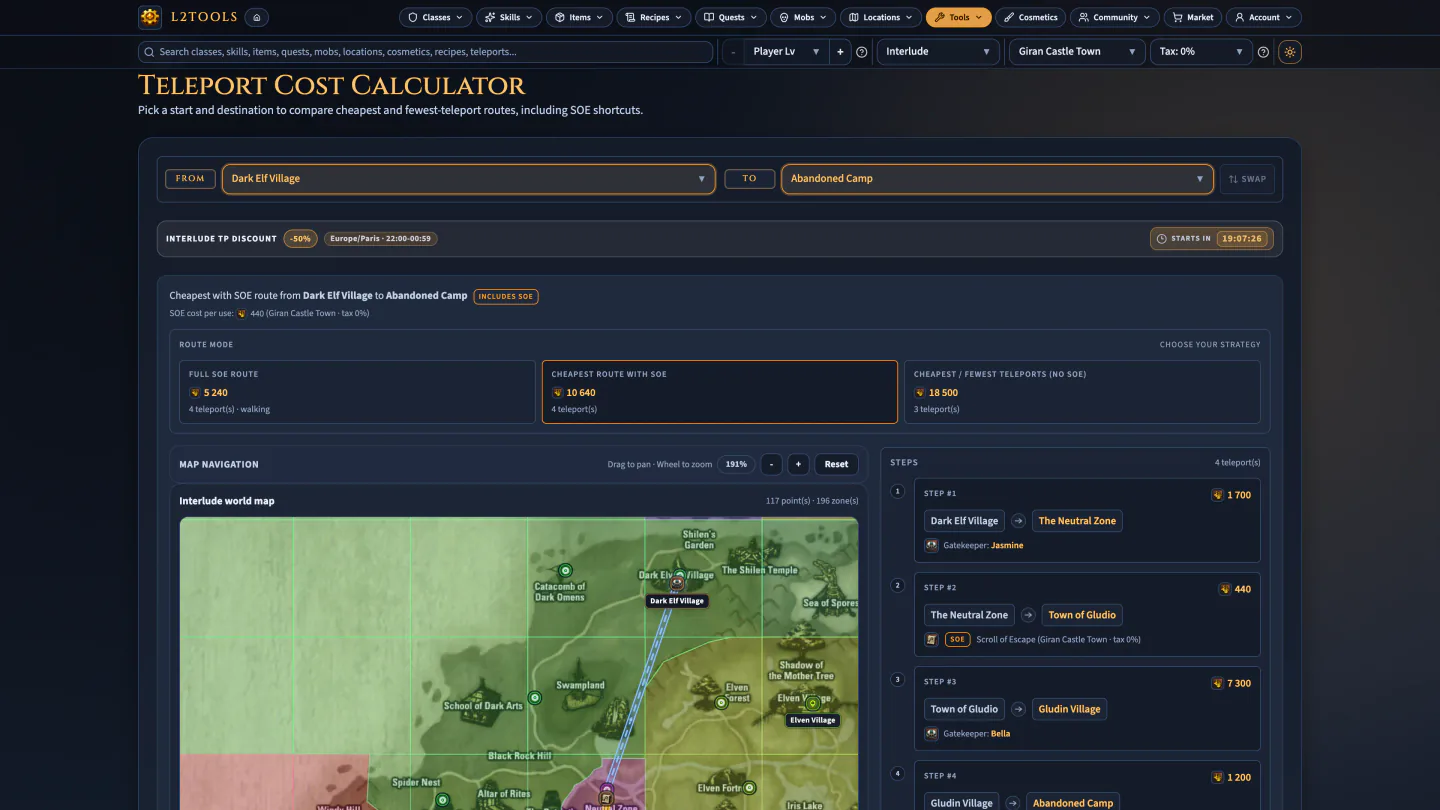Open the To destination dropdown
The height and width of the screenshot is (810, 1440).
(x=997, y=179)
